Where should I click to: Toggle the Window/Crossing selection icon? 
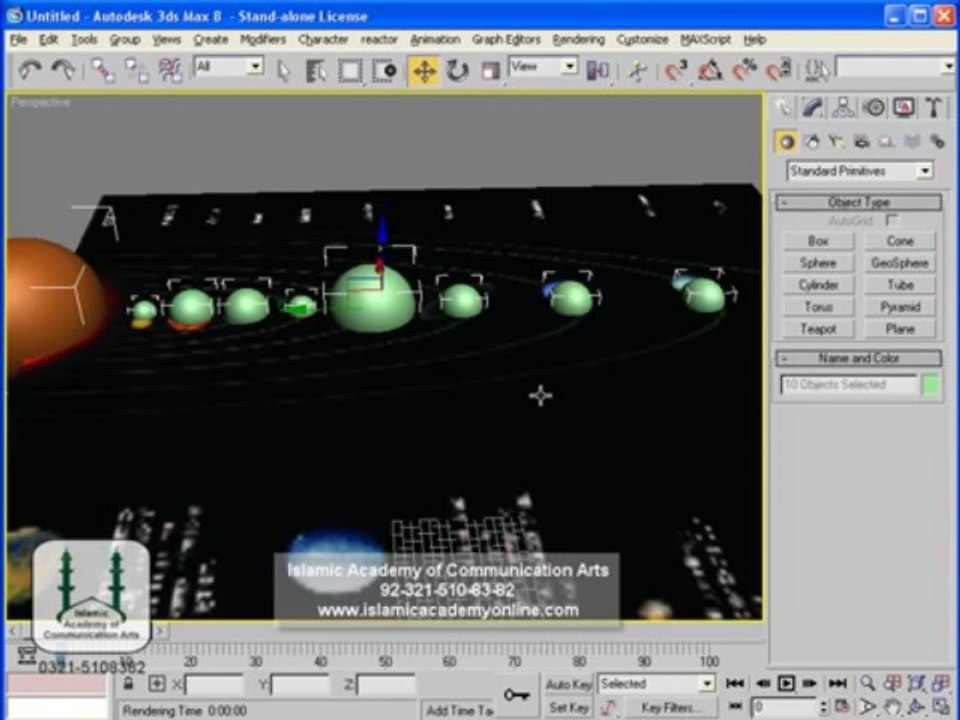coord(385,70)
